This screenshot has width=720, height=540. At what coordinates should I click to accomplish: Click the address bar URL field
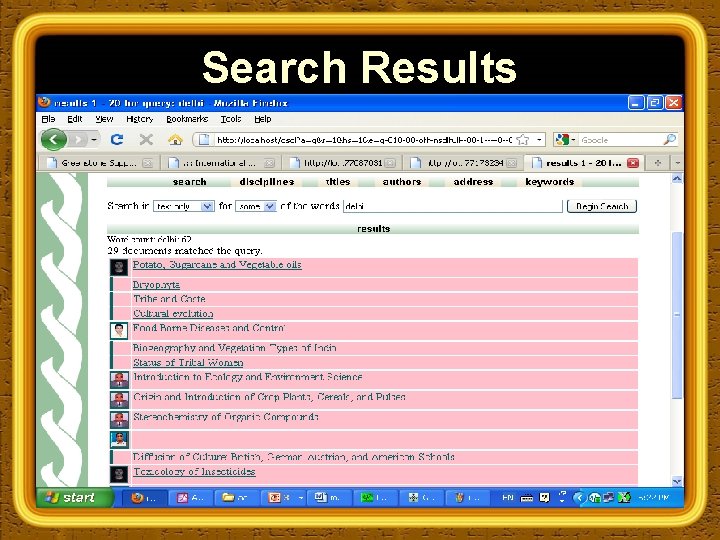[363, 140]
